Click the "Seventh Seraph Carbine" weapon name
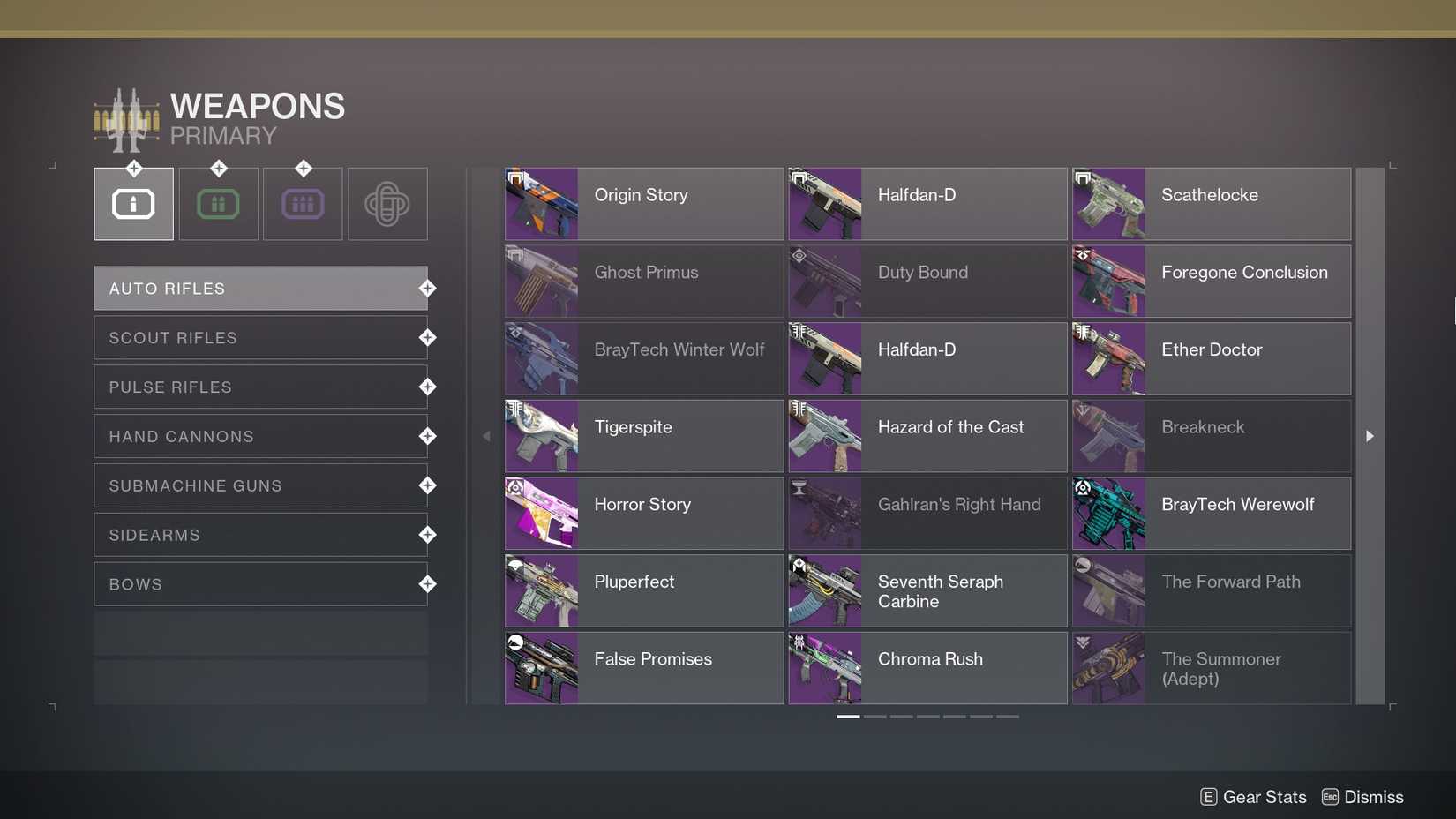1456x819 pixels. pos(941,591)
